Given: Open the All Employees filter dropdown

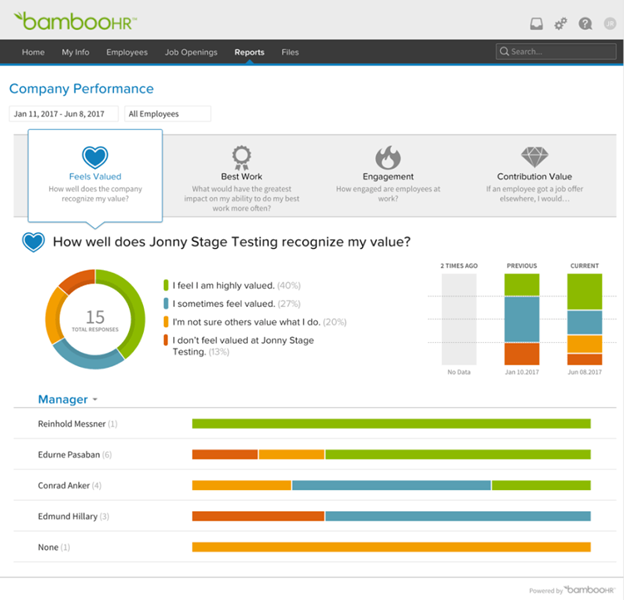Looking at the screenshot, I should 168,114.
